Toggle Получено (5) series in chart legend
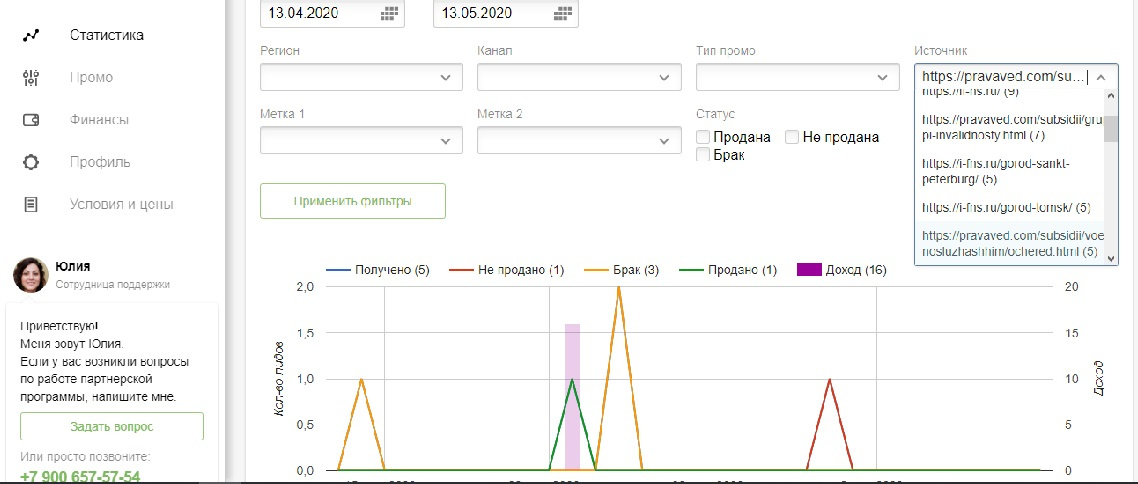The height and width of the screenshot is (484, 1138). click(377, 270)
